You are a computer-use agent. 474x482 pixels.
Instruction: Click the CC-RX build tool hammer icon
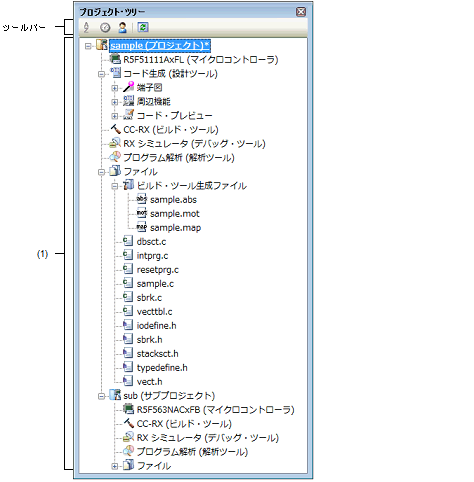coord(115,129)
